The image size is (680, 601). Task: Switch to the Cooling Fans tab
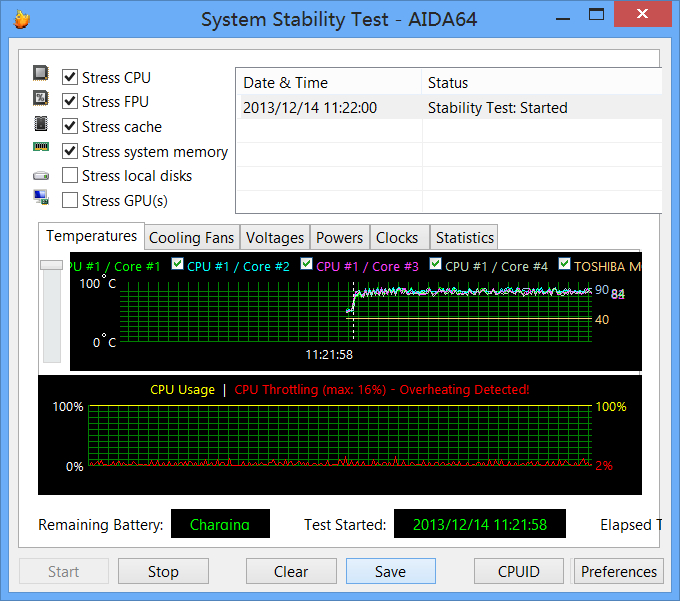coord(191,238)
